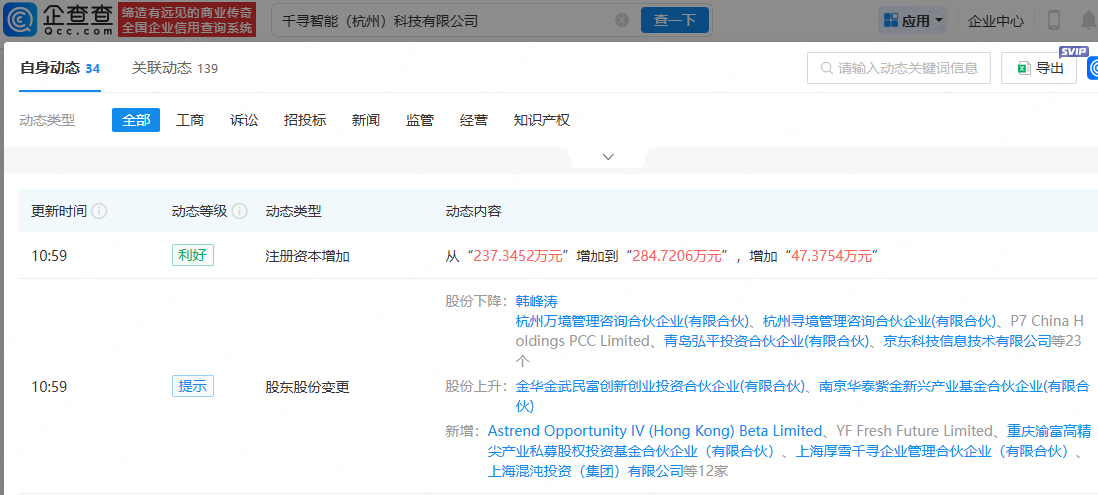Open the notification bell
This screenshot has width=1098, height=495.
tap(1087, 20)
